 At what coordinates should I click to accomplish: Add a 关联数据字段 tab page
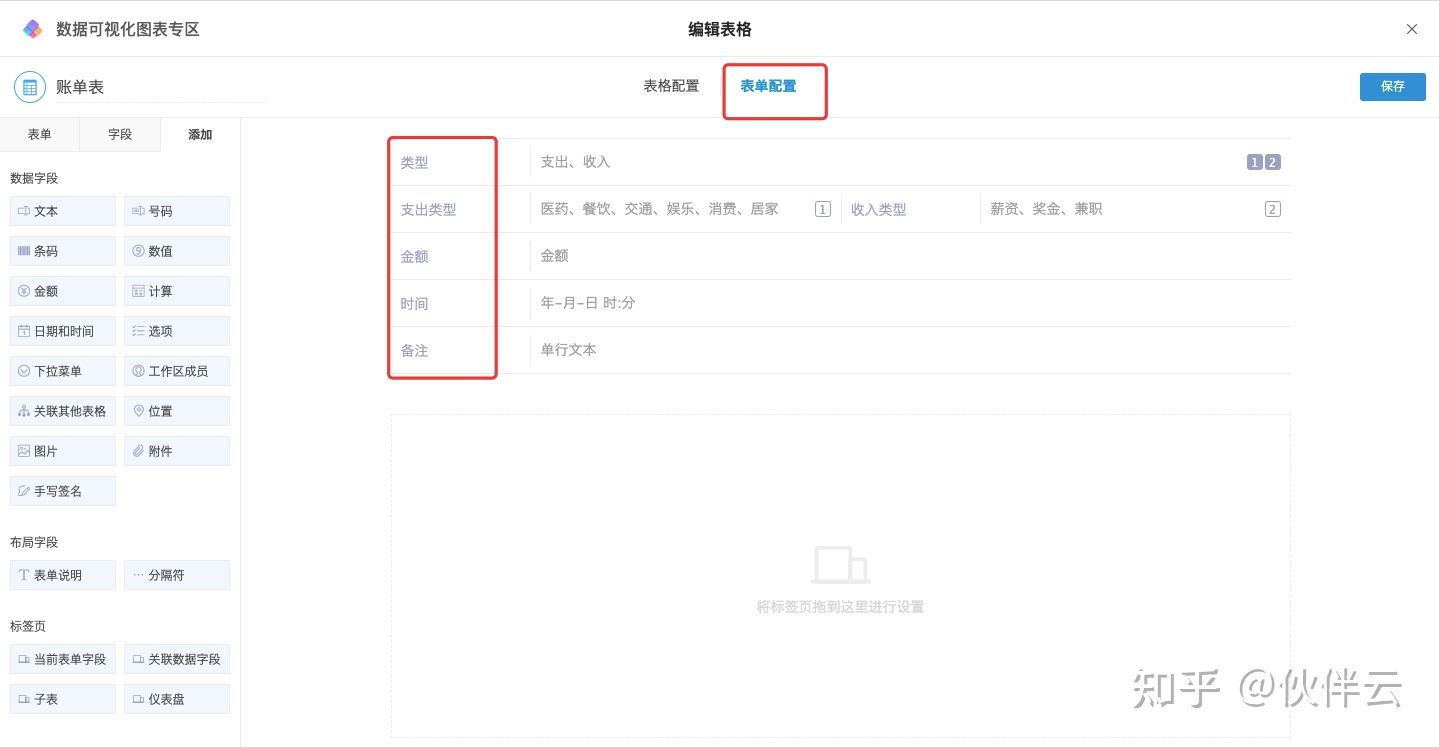[x=177, y=659]
